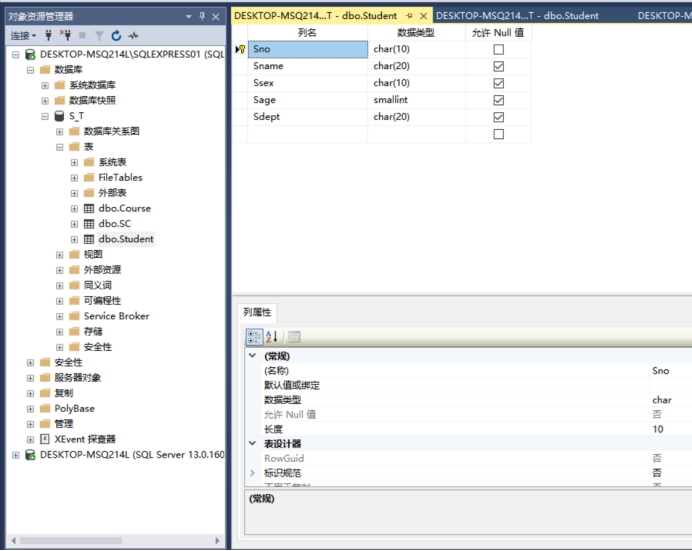The height and width of the screenshot is (551, 692).
Task: Toggle Allow Null checkbox for Ssex
Action: pyautogui.click(x=498, y=83)
